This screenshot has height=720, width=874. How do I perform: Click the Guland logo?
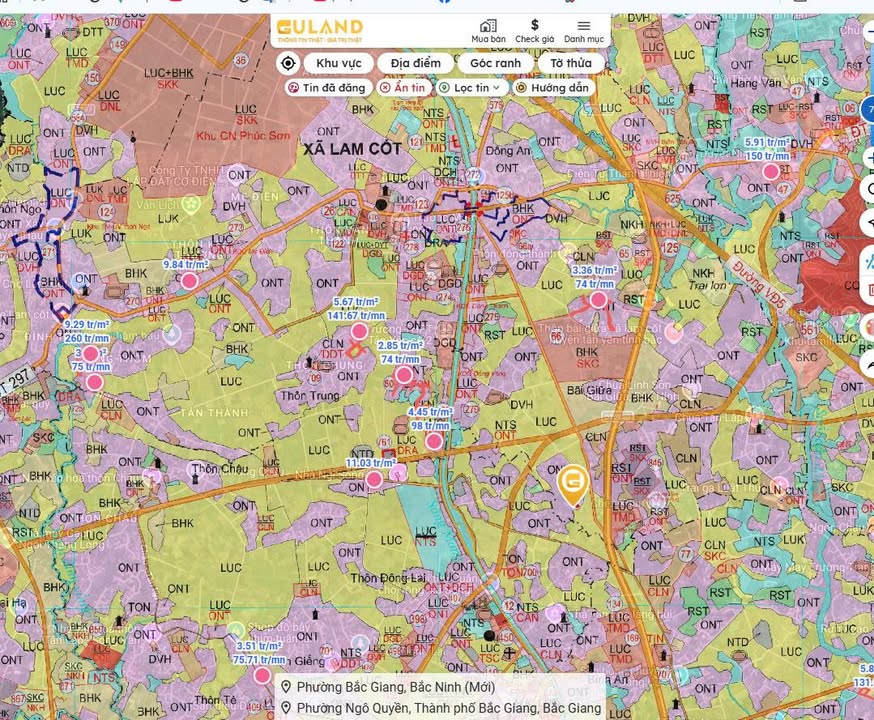320,29
